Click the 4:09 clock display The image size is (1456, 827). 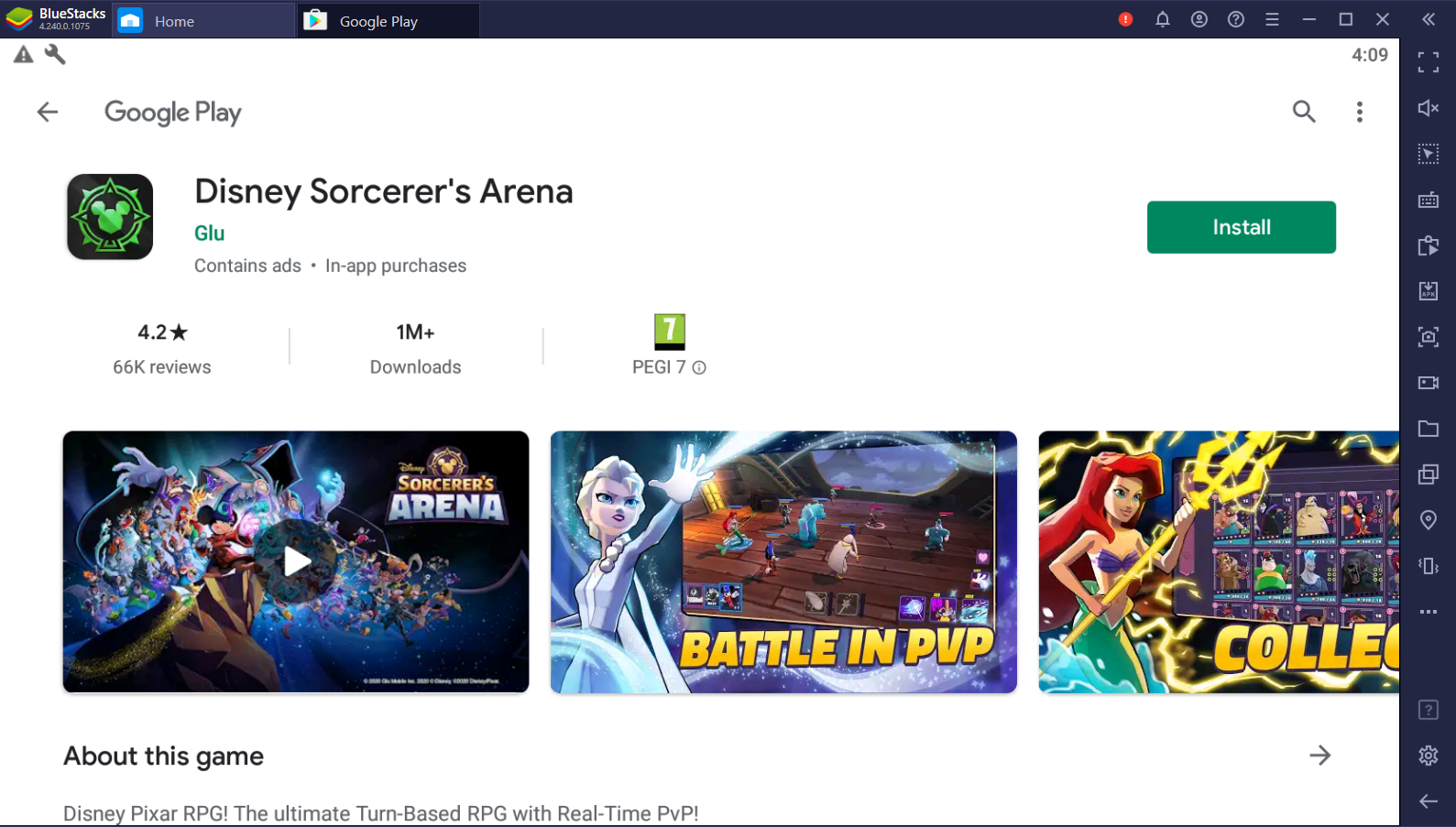1370,55
